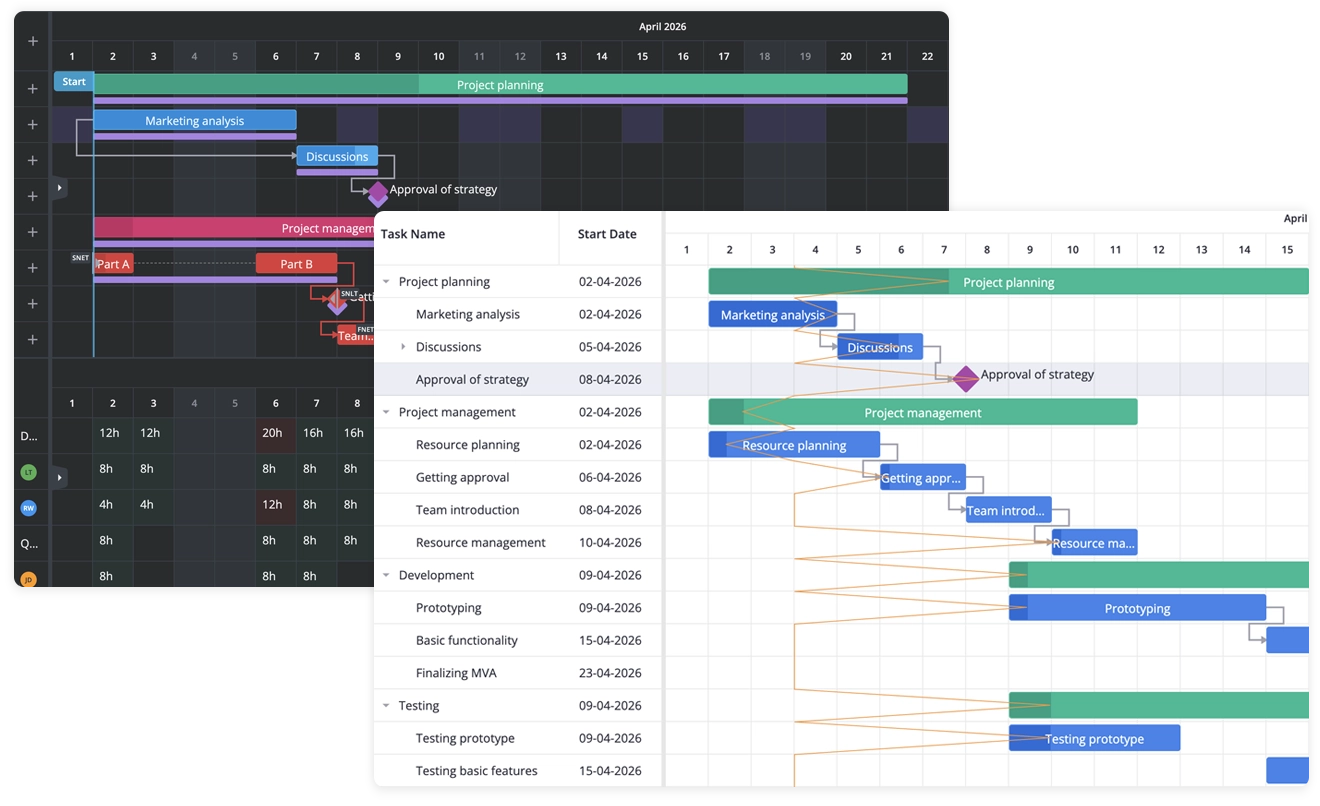Click the plus icon in the dark Marketing analysis row
1320x806 pixels.
coord(32,125)
